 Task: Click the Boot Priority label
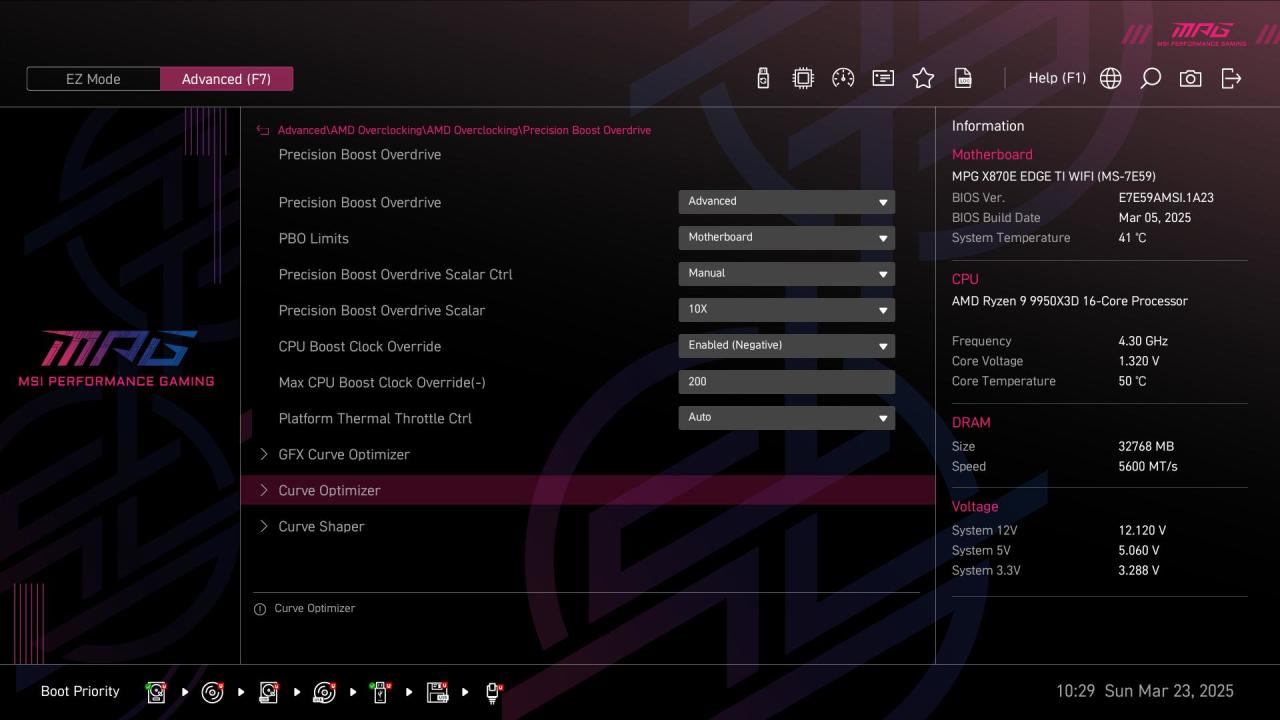[80, 691]
